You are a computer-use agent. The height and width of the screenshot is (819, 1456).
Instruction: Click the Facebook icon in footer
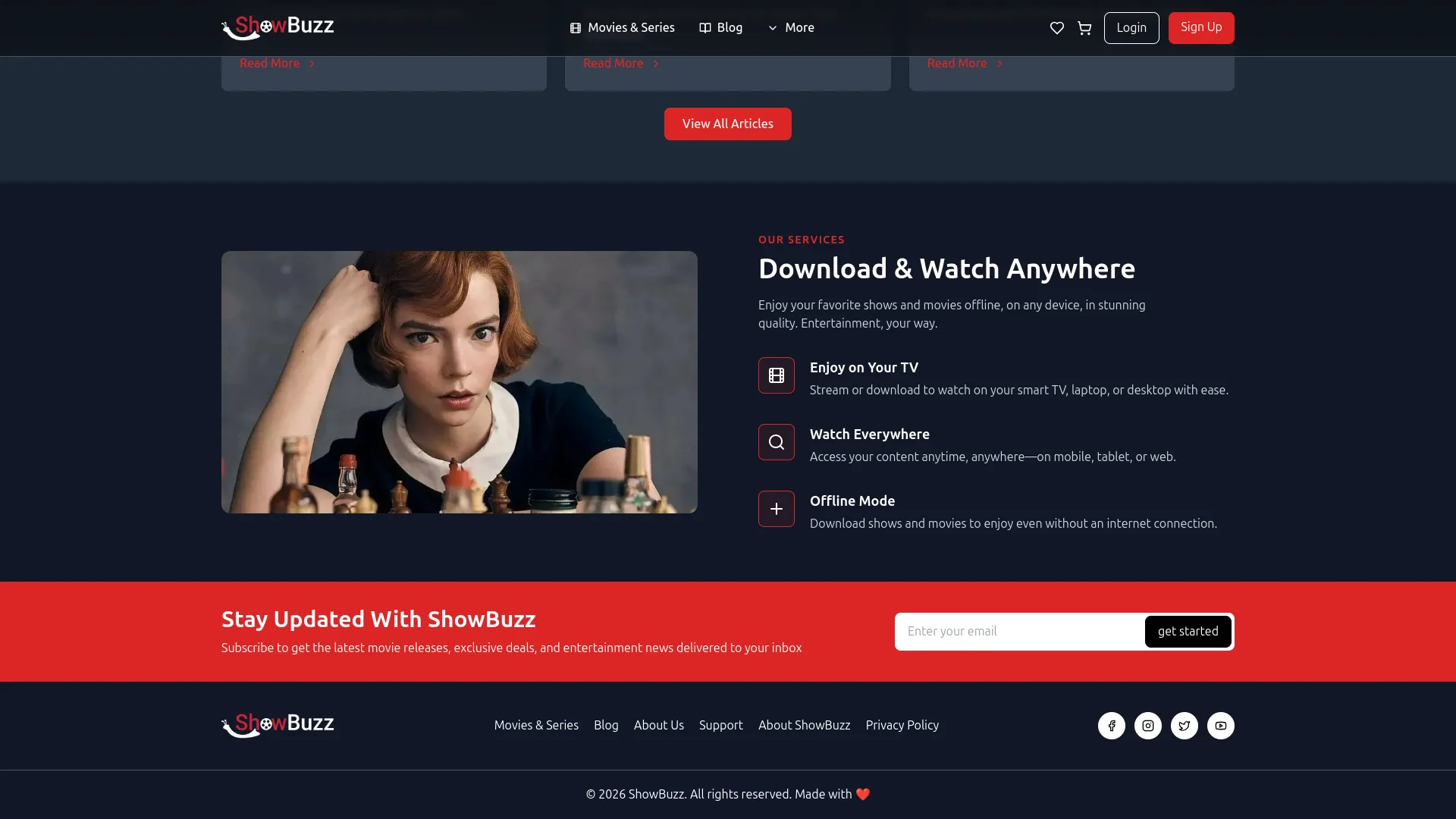[1111, 726]
